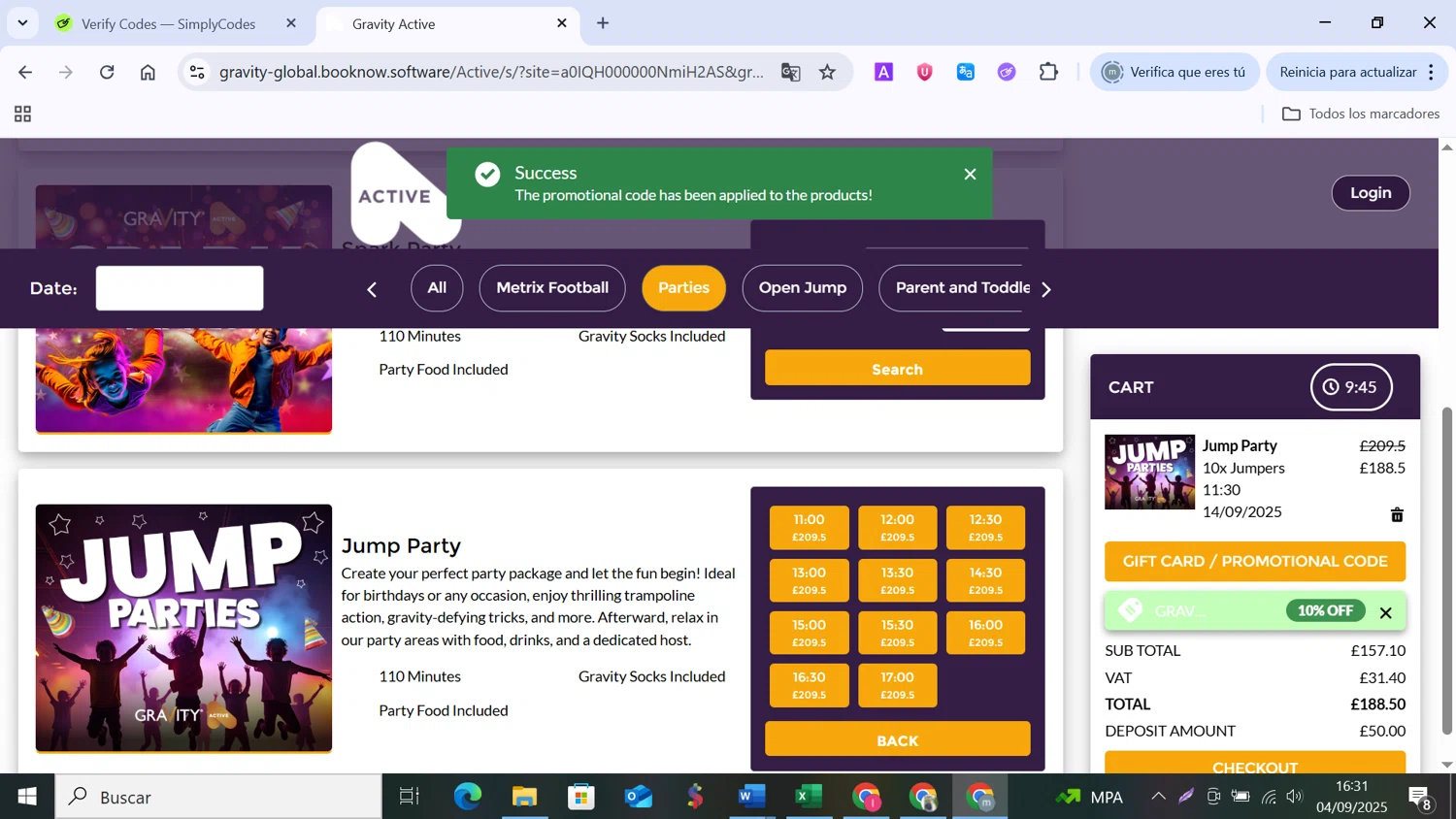Screen dimensions: 1456x819
Task: Bookmark this page with the star icon
Action: 827,72
